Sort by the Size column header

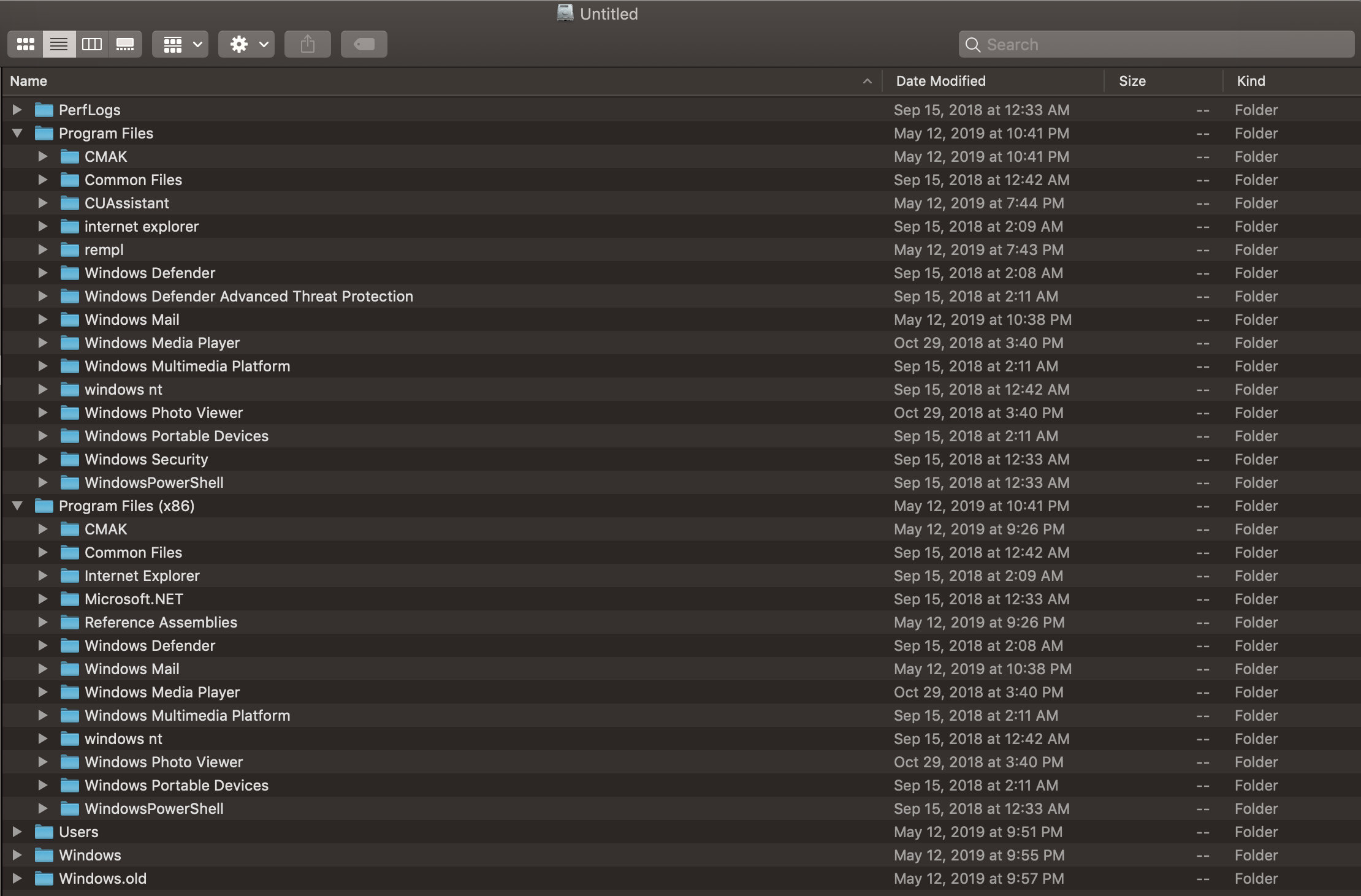(x=1132, y=81)
